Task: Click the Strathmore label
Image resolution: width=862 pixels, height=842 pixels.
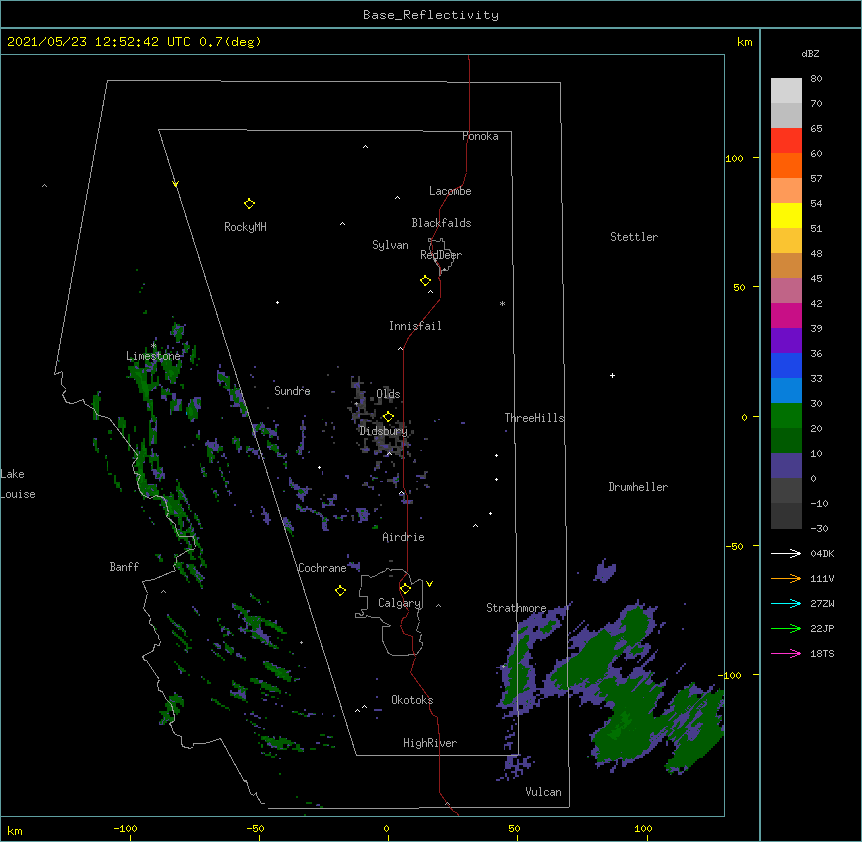Action: click(x=516, y=608)
